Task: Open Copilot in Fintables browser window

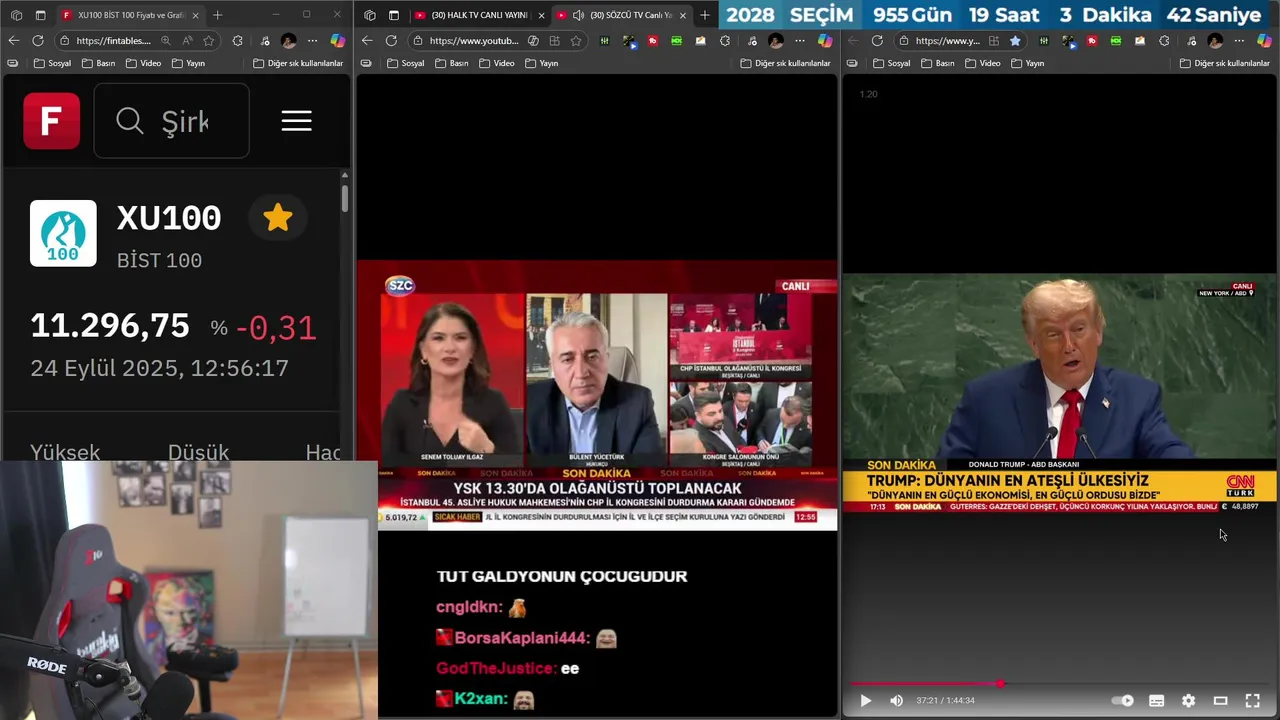Action: click(x=338, y=40)
